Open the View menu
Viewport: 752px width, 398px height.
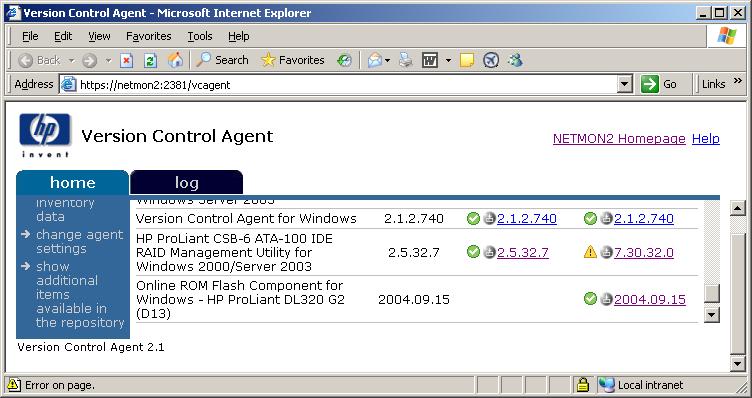click(x=99, y=36)
